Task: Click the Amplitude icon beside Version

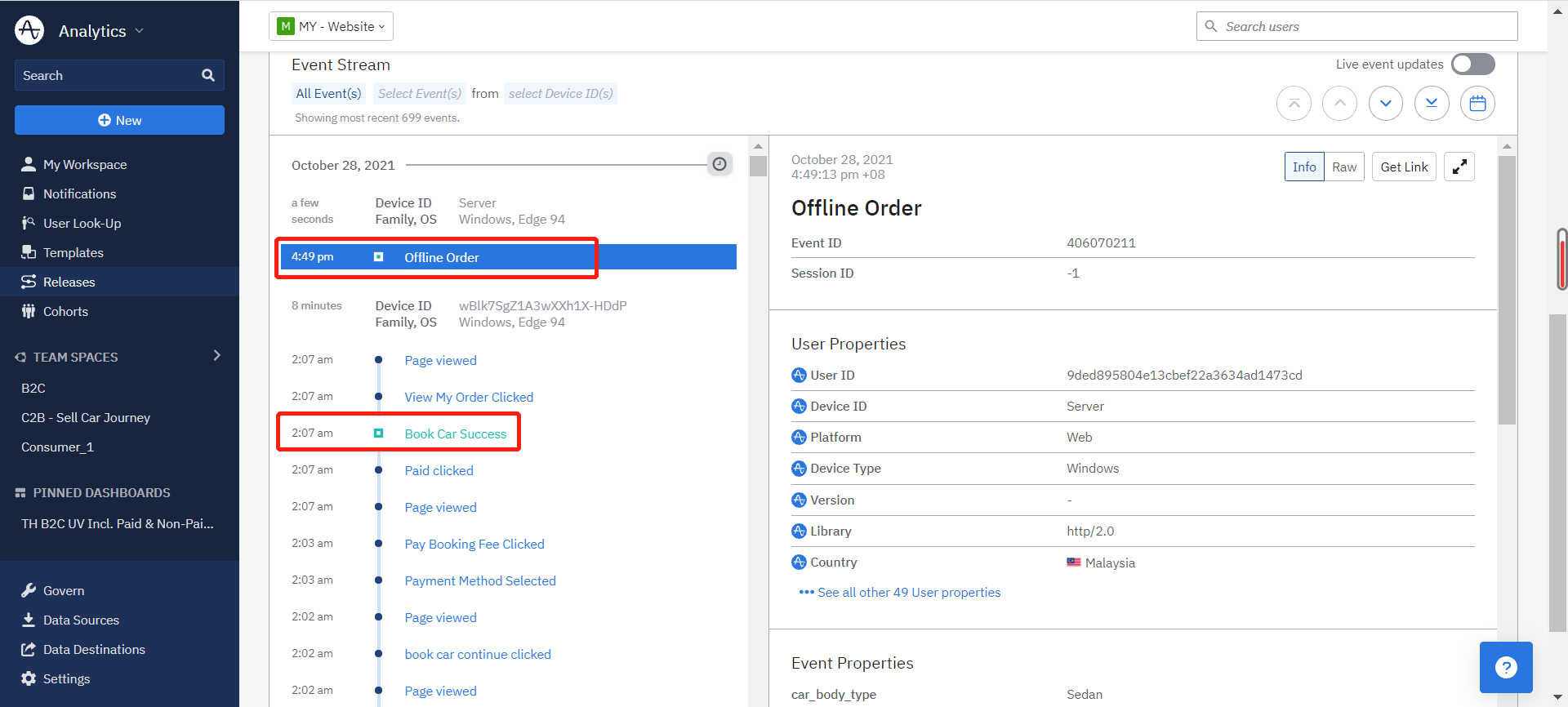Action: 799,500
